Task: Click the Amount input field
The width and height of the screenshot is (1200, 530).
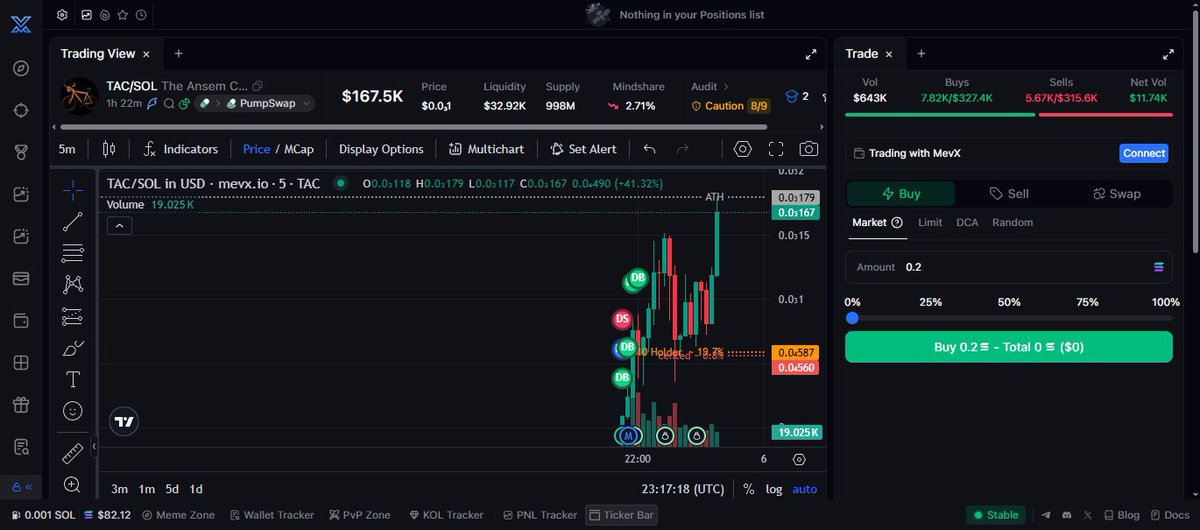Action: [1009, 267]
